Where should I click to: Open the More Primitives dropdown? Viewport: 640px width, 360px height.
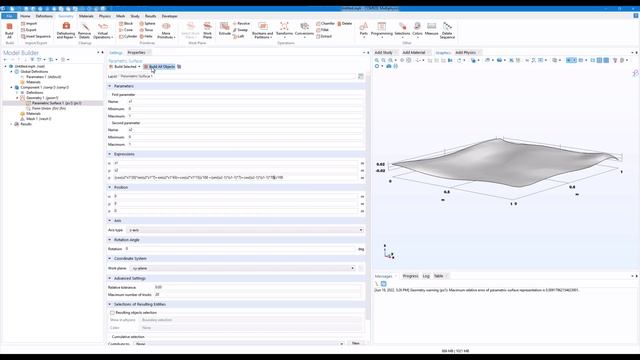click(166, 31)
